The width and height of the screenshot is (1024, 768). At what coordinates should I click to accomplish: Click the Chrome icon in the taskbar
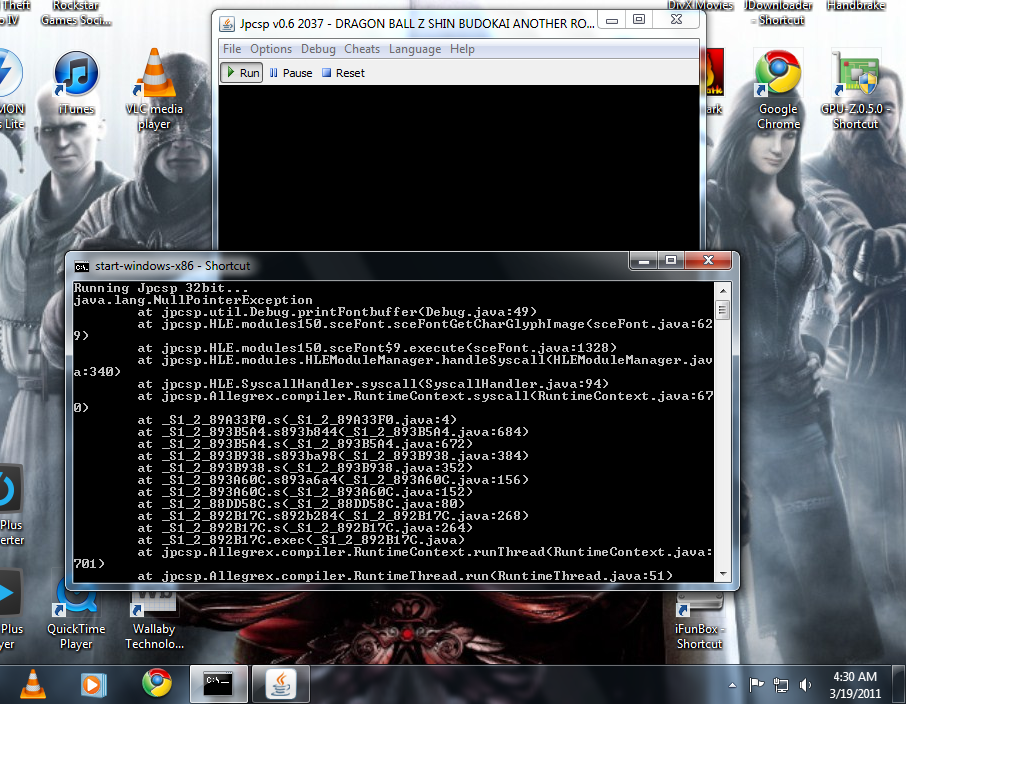tap(155, 684)
